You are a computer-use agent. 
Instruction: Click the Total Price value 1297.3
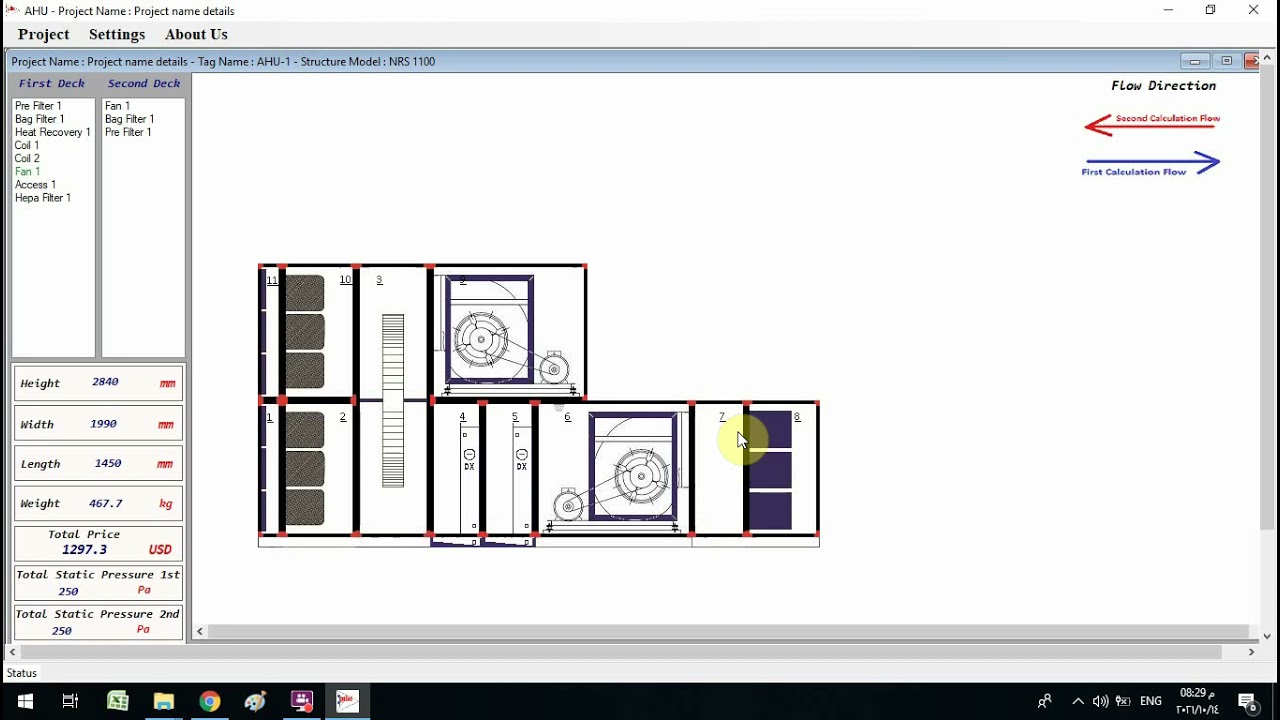pyautogui.click(x=84, y=550)
